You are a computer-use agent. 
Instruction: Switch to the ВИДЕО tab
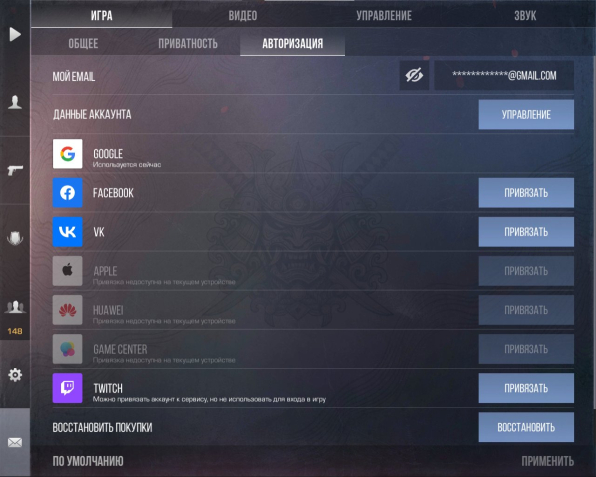(243, 16)
